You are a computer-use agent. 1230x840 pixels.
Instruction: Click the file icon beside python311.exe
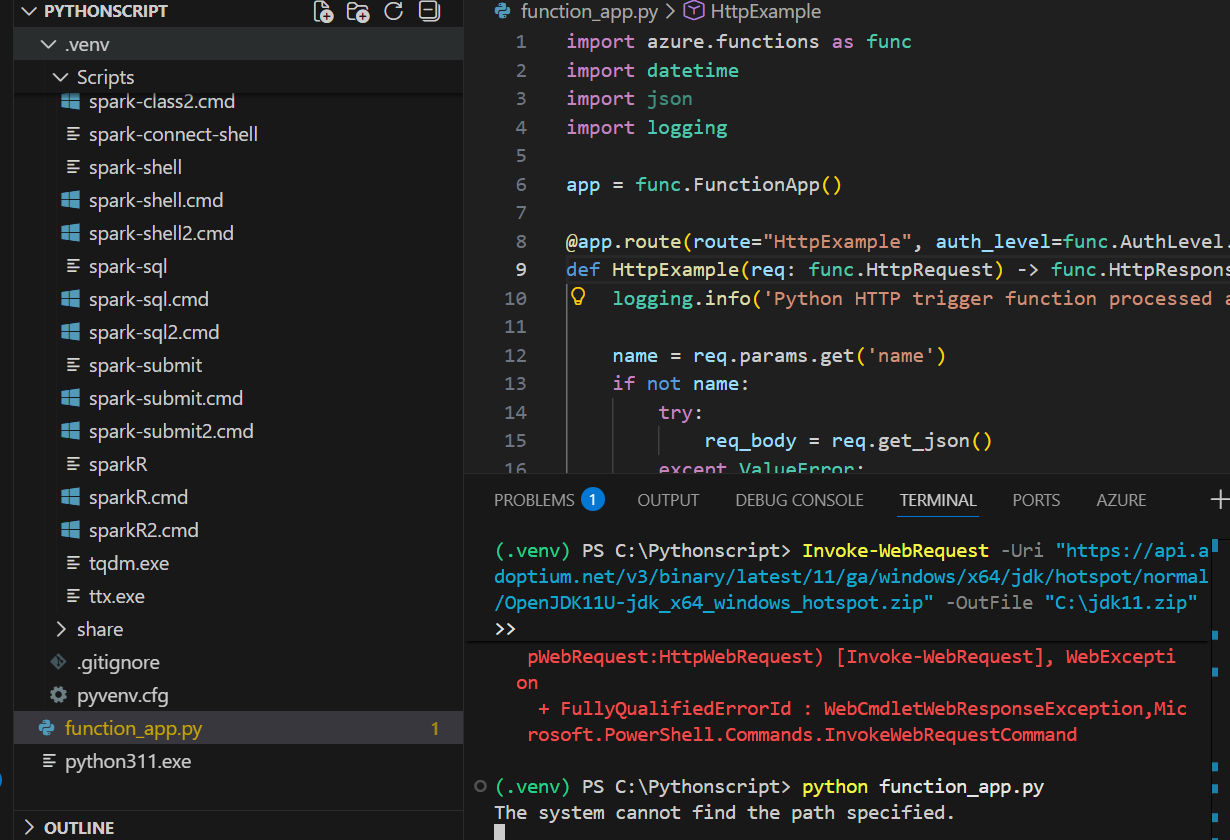click(x=48, y=761)
